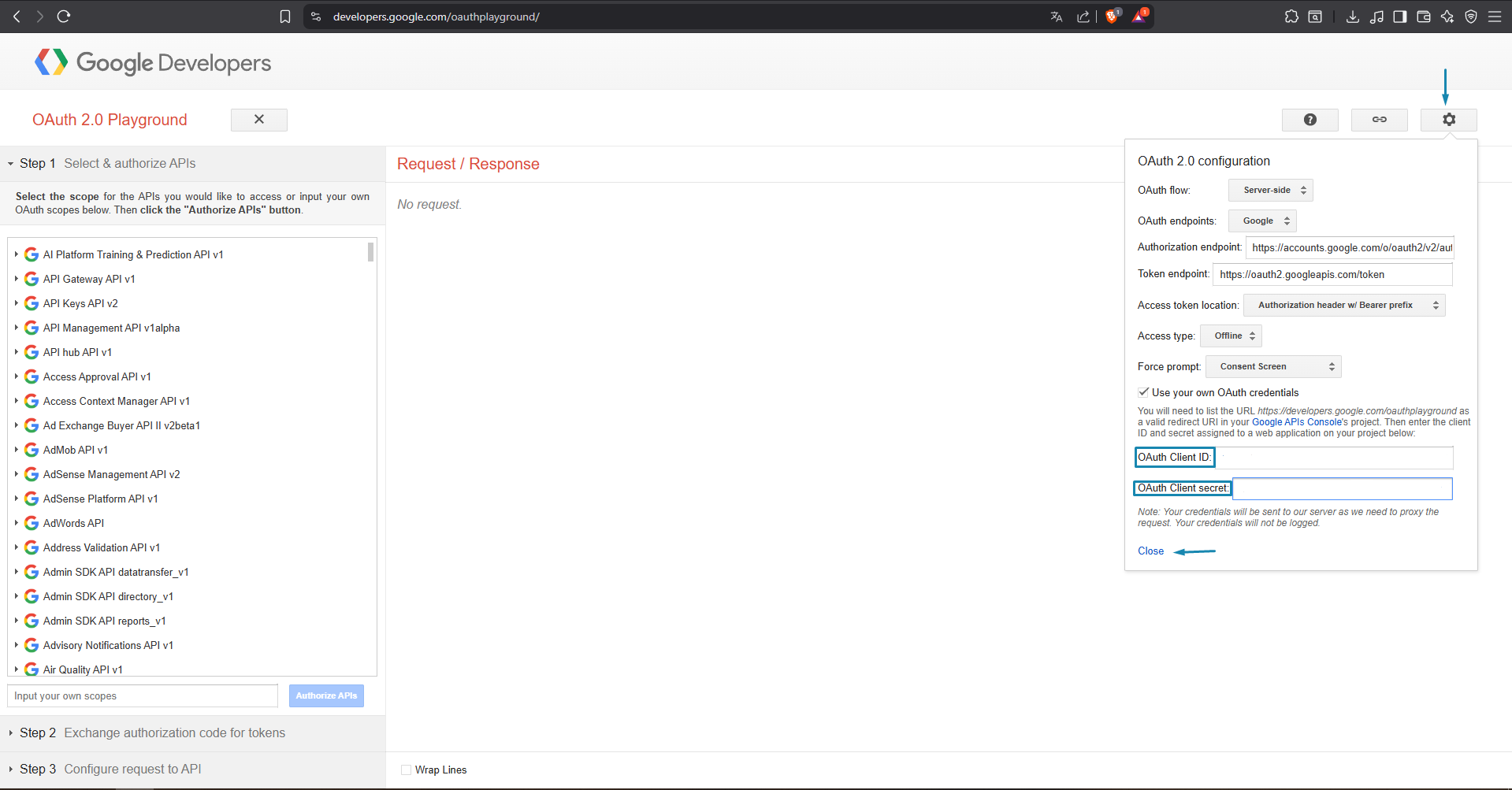Enable the Wrap Lines checkbox
Viewport: 1512px width, 790px height.
[406, 770]
